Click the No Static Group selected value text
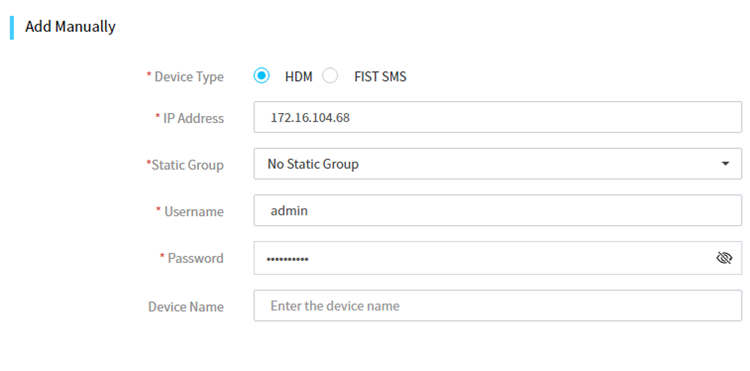 (313, 164)
